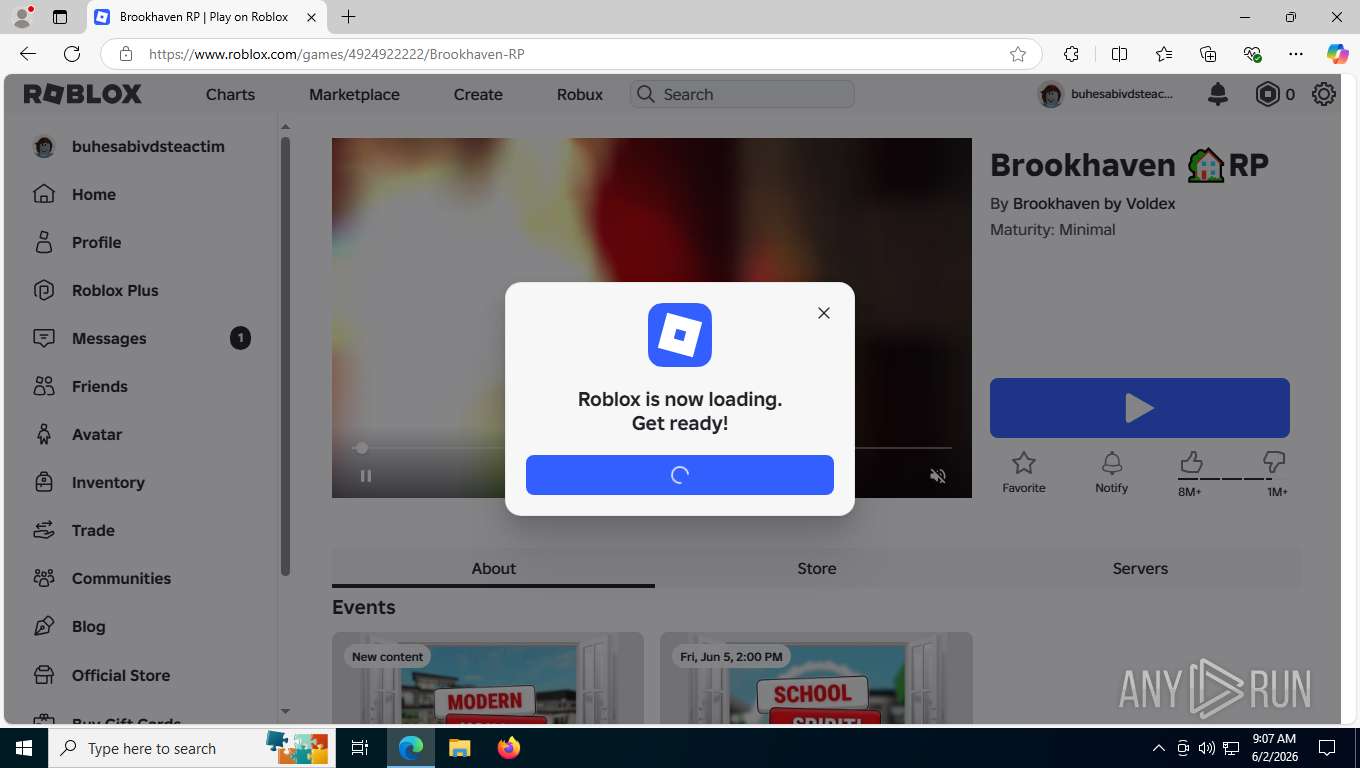Open the Marketplace menu
The image size is (1360, 768).
[x=354, y=94]
